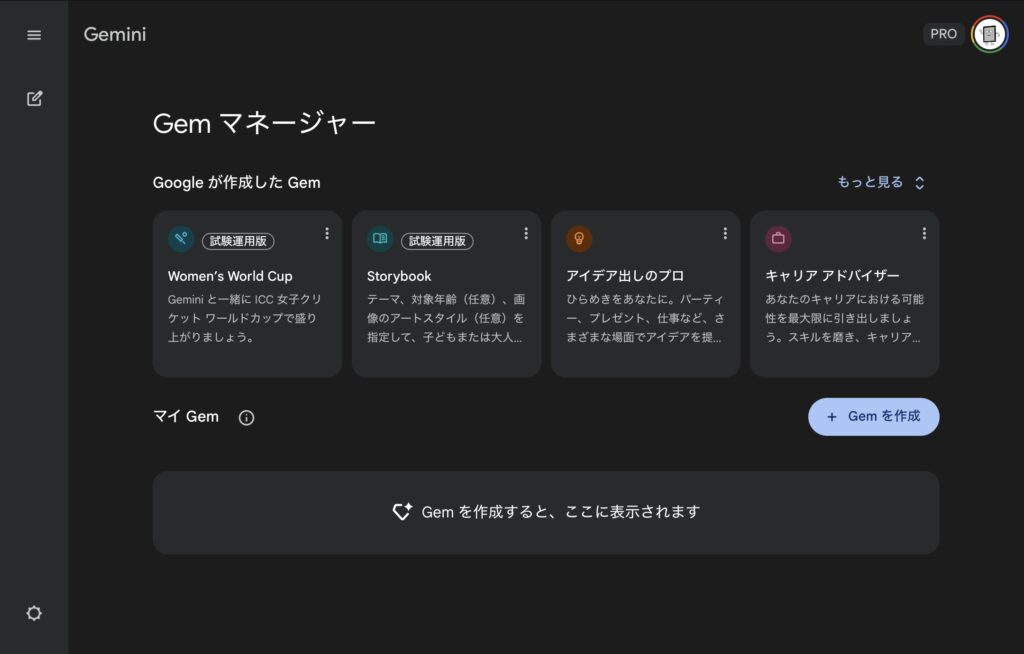Open the more options menu on Women's World Cup
Viewport: 1024px width, 654px height.
[x=327, y=234]
